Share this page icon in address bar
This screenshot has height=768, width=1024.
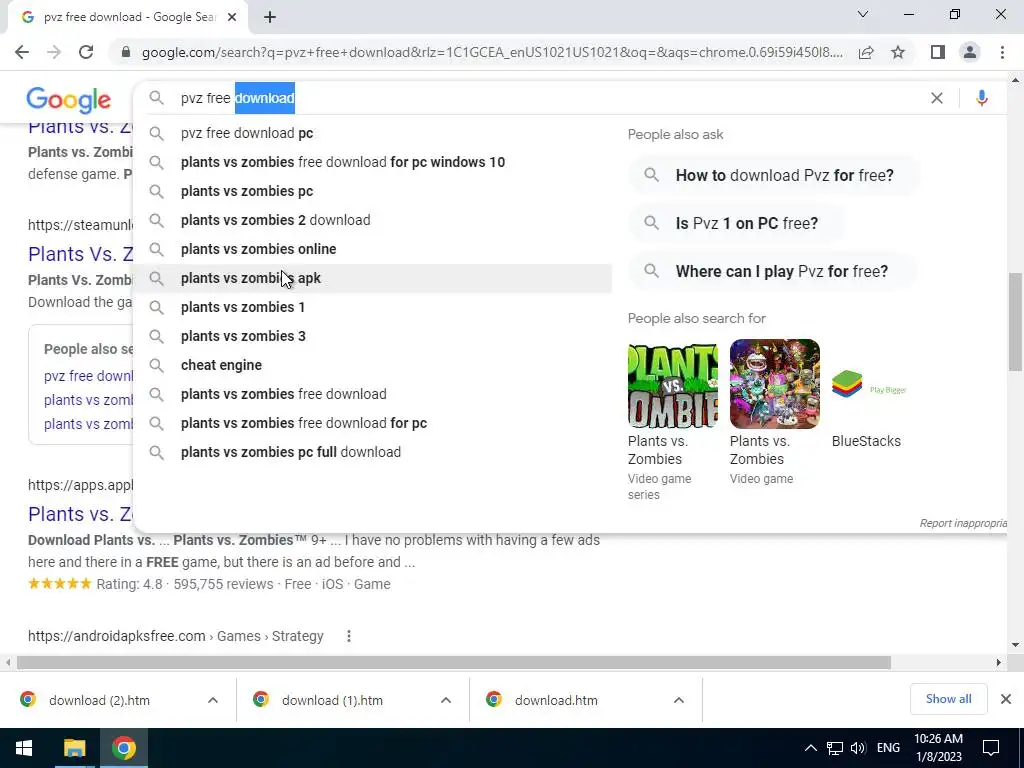click(x=866, y=52)
